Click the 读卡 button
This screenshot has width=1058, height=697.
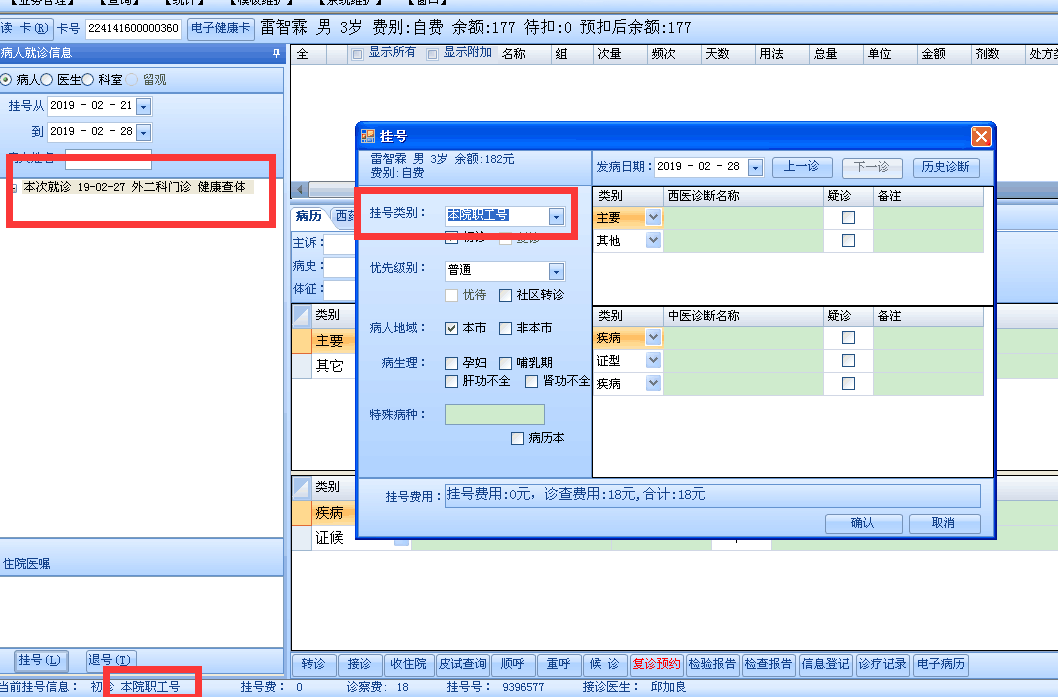pos(25,28)
